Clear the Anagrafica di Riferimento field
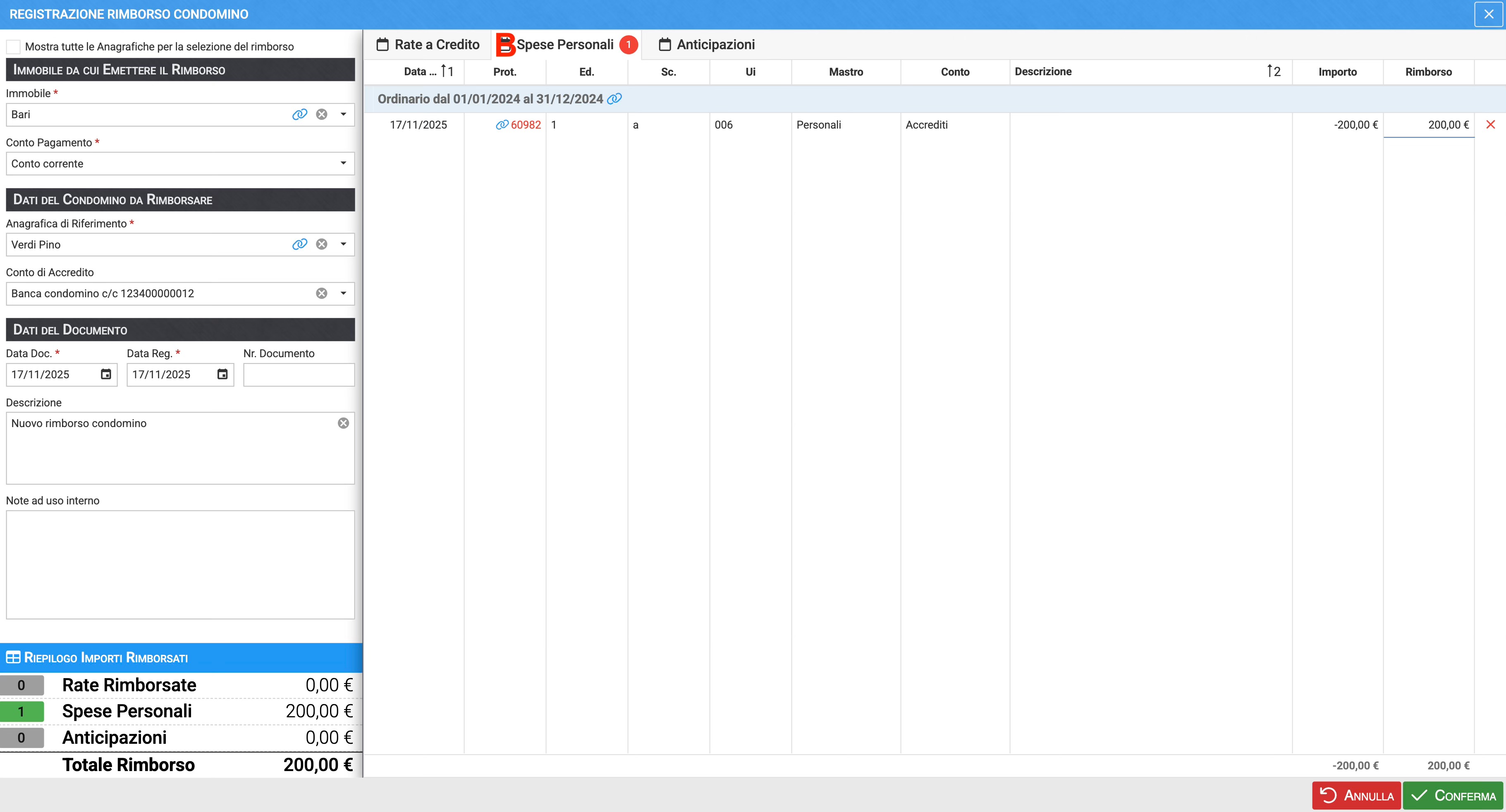Image resolution: width=1506 pixels, height=812 pixels. point(322,244)
